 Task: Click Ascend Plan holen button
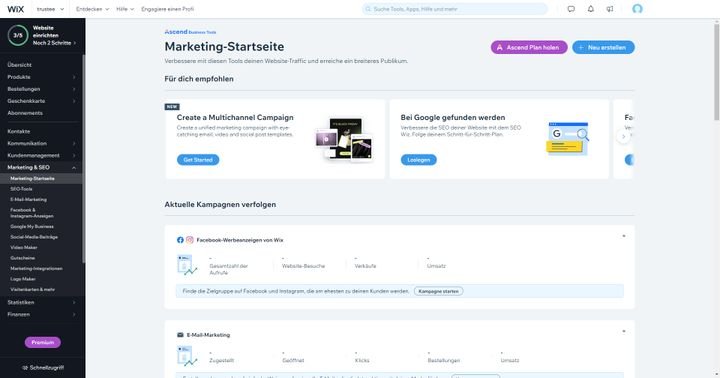529,47
